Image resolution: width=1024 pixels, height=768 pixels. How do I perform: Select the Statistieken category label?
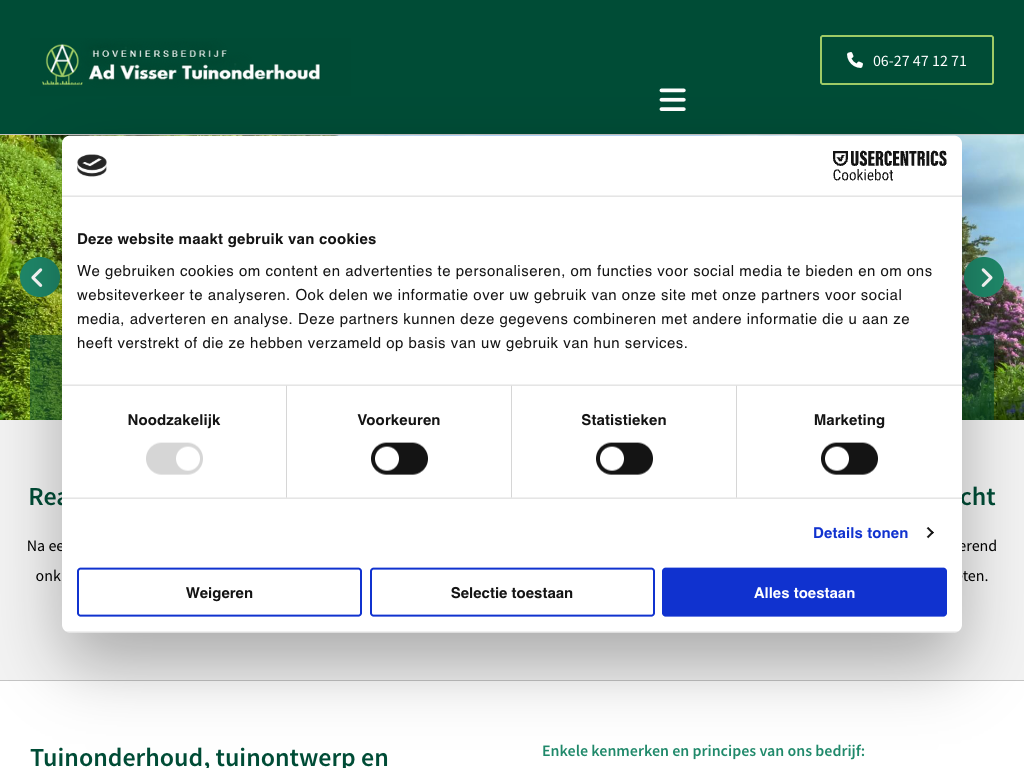(x=624, y=420)
